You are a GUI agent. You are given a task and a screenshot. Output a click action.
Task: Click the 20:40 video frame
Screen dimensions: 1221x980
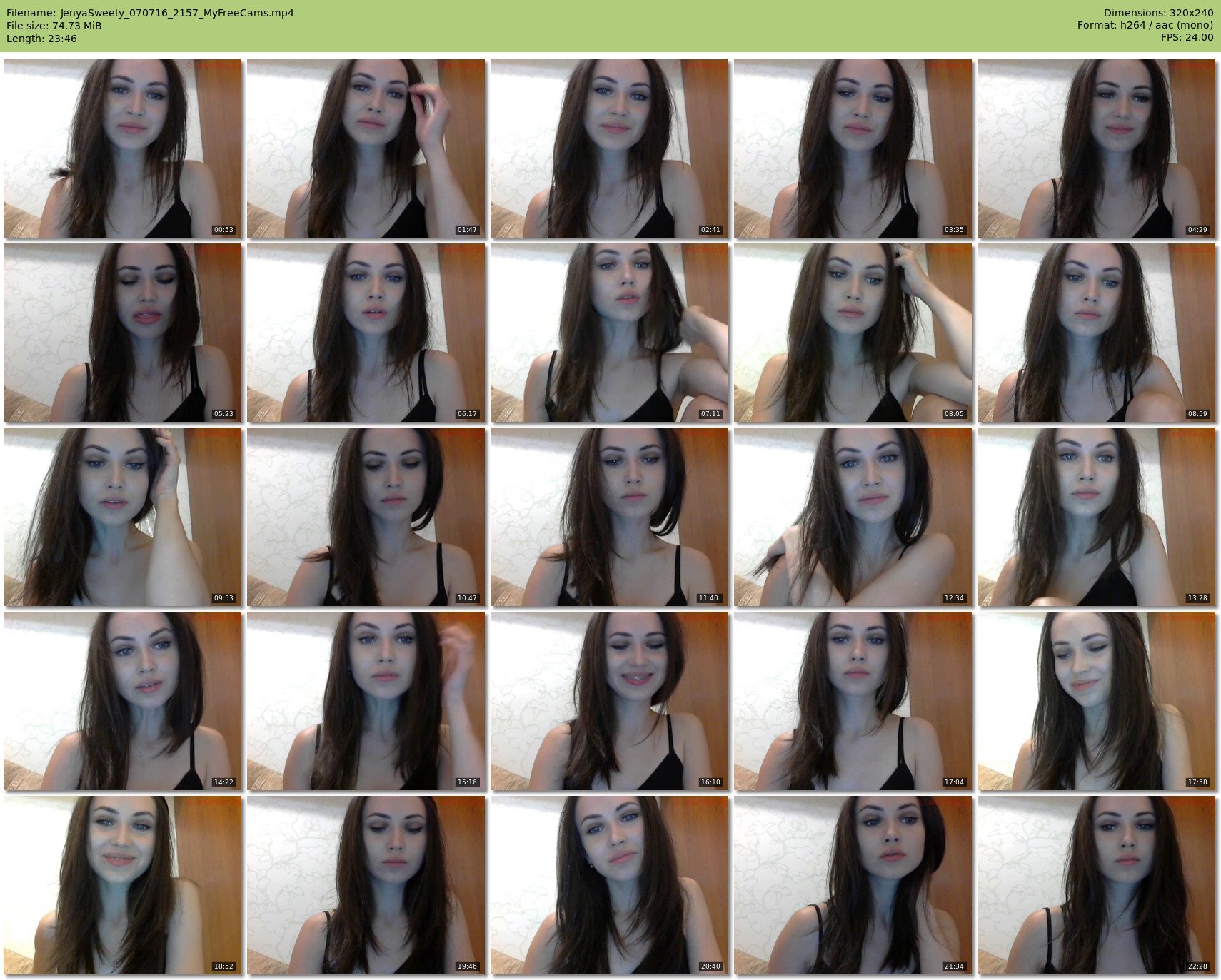coord(610,885)
